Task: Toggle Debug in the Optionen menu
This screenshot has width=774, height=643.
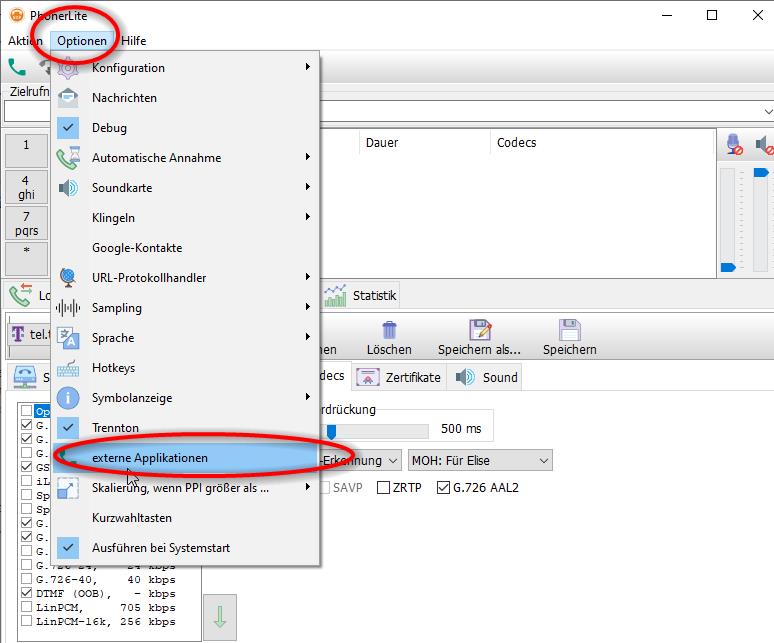Action: (x=109, y=128)
